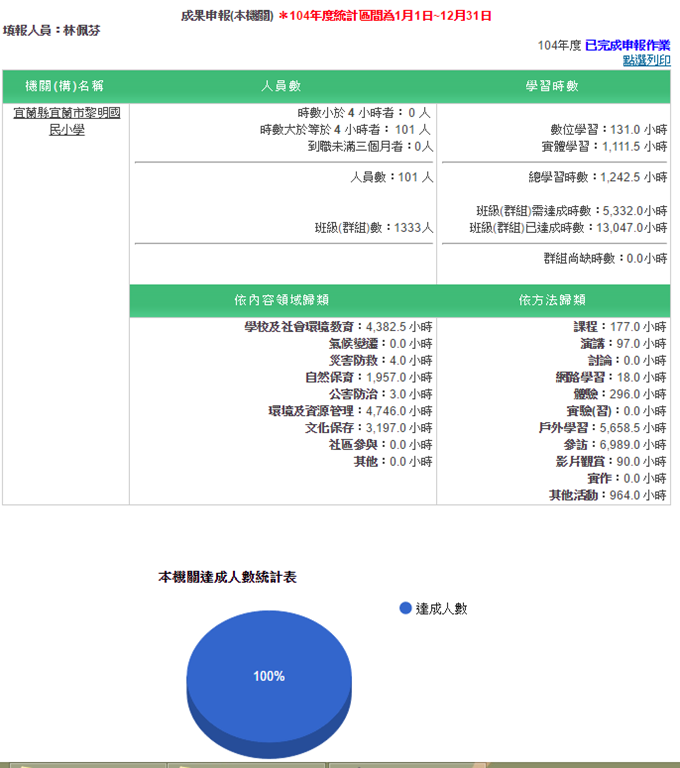Click 參訪 6,989.0 小時 row
680x768 pixels.
615,444
